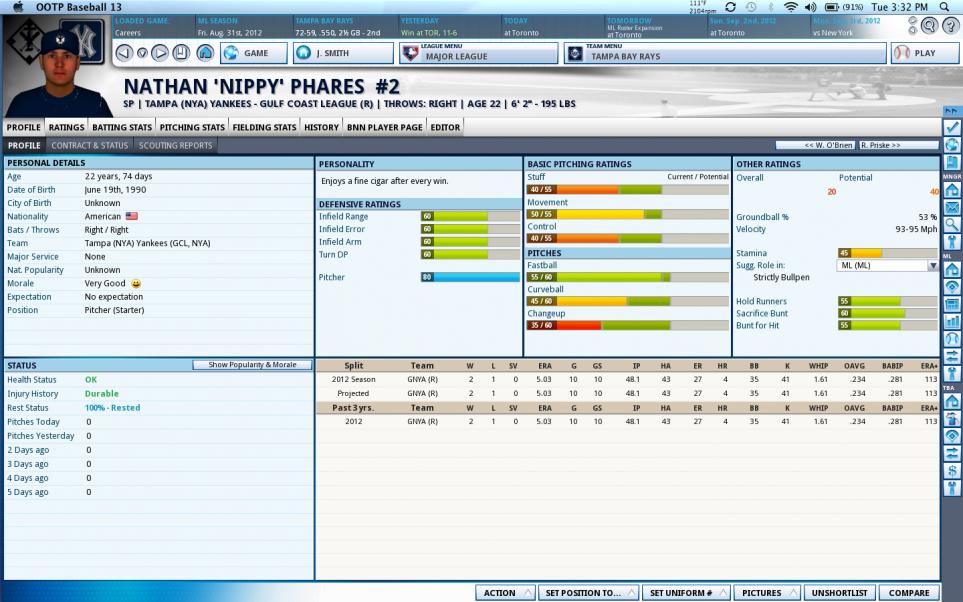Viewport: 963px width, 602px height.
Task: Open the SET POSITION TO... dropdown
Action: click(x=588, y=593)
